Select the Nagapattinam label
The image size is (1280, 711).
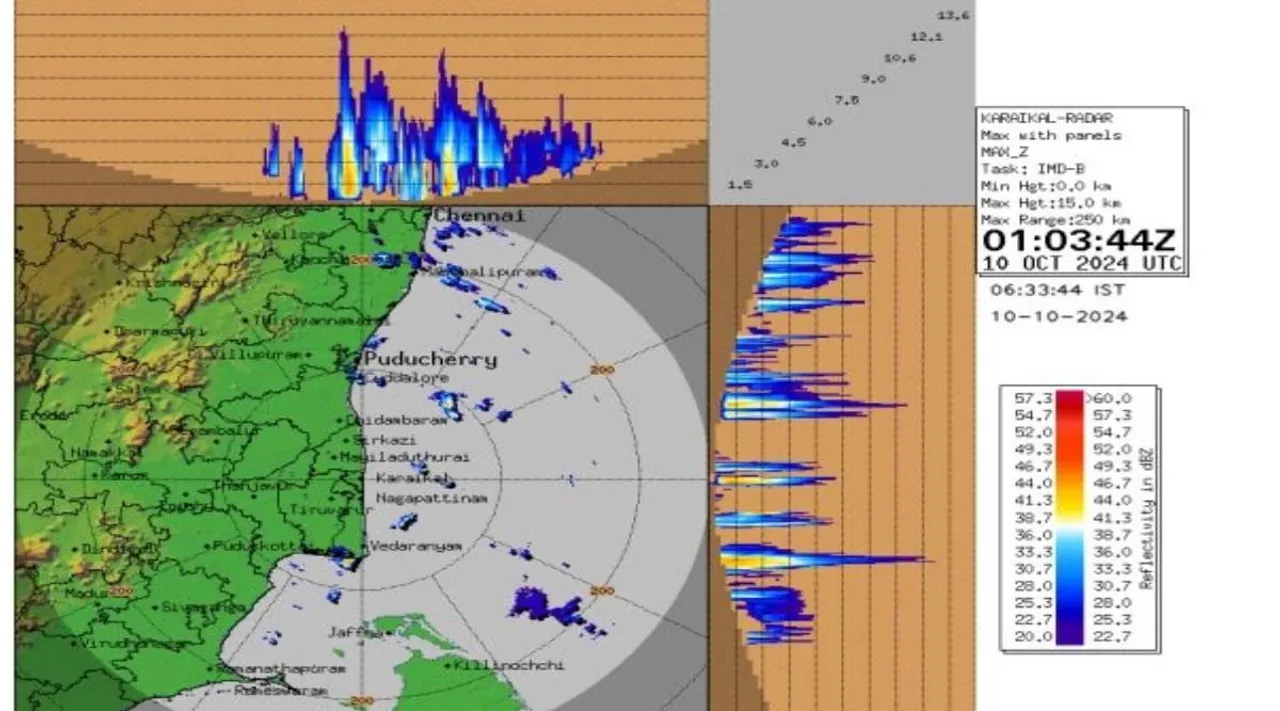pos(431,498)
